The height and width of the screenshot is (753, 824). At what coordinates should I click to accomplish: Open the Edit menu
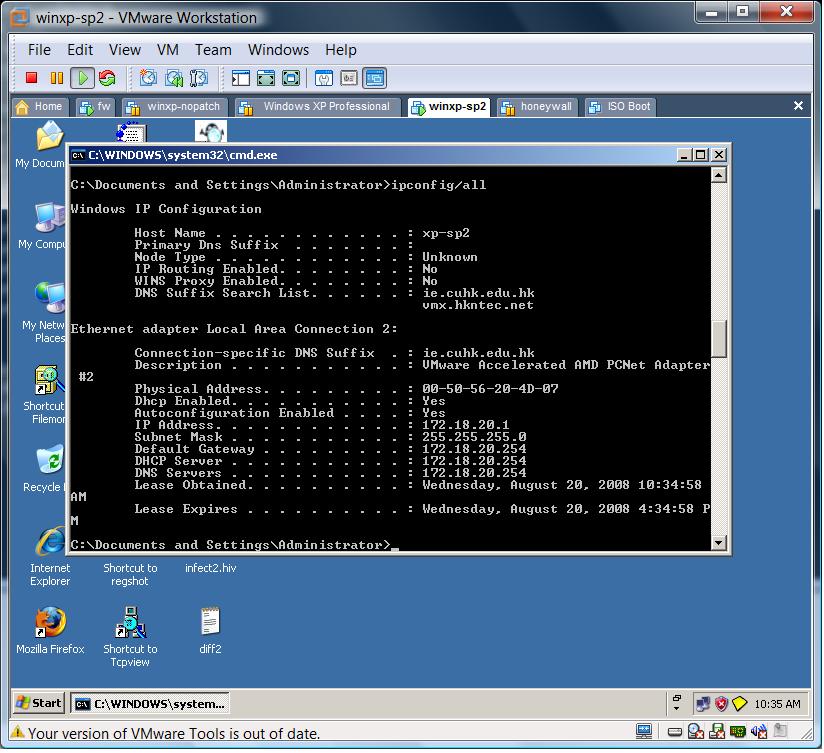click(80, 50)
